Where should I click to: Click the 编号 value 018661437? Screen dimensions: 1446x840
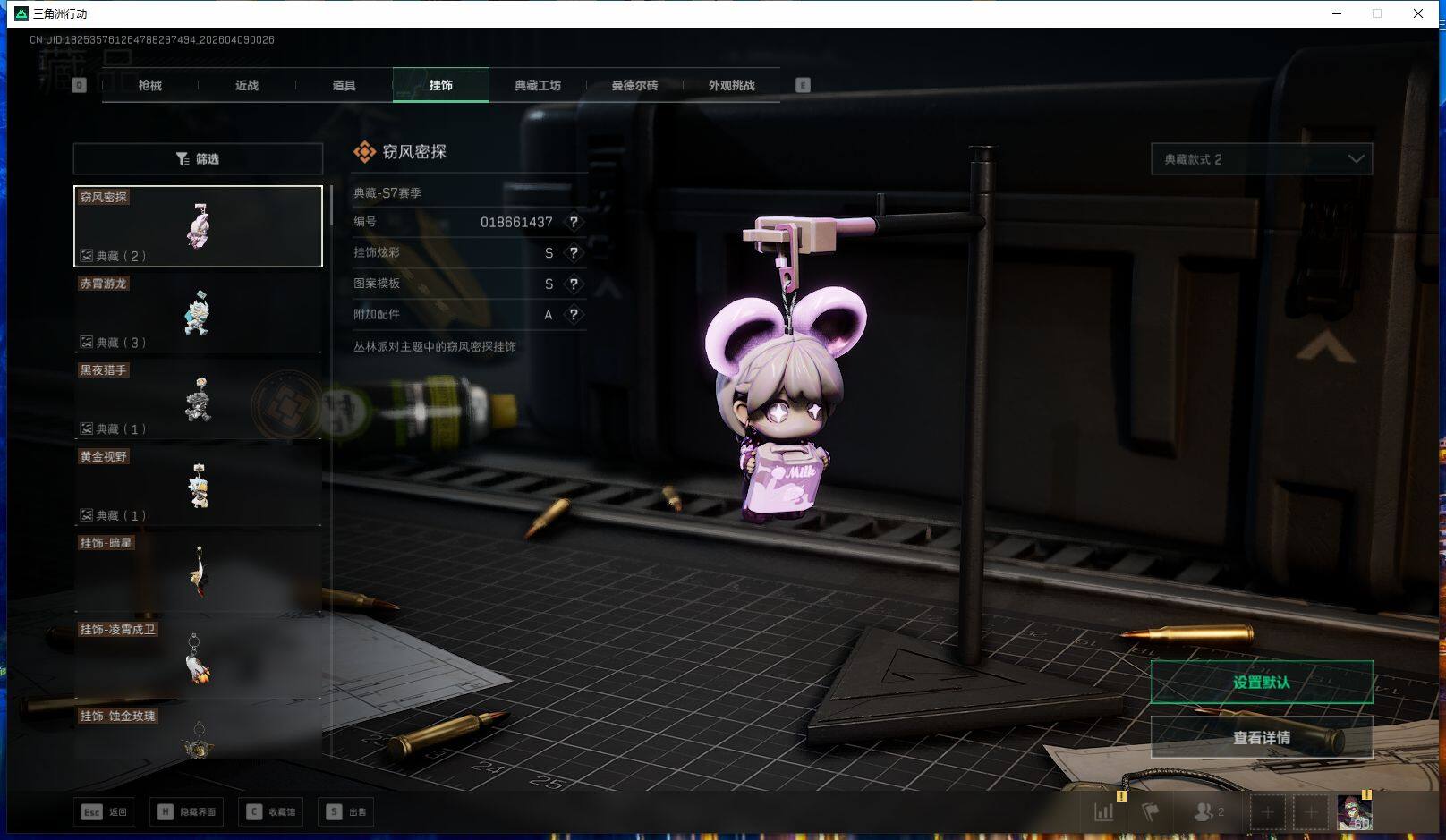[516, 222]
